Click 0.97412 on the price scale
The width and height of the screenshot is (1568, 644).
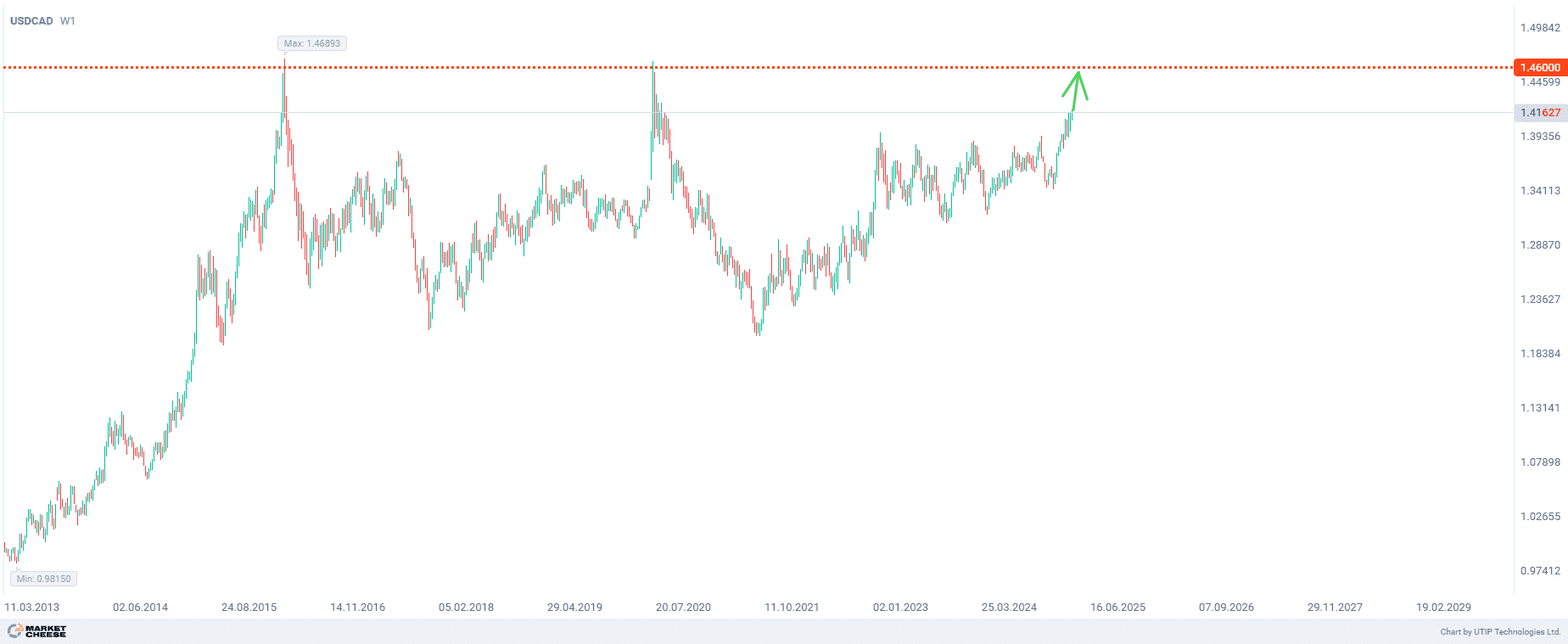(x=1540, y=571)
